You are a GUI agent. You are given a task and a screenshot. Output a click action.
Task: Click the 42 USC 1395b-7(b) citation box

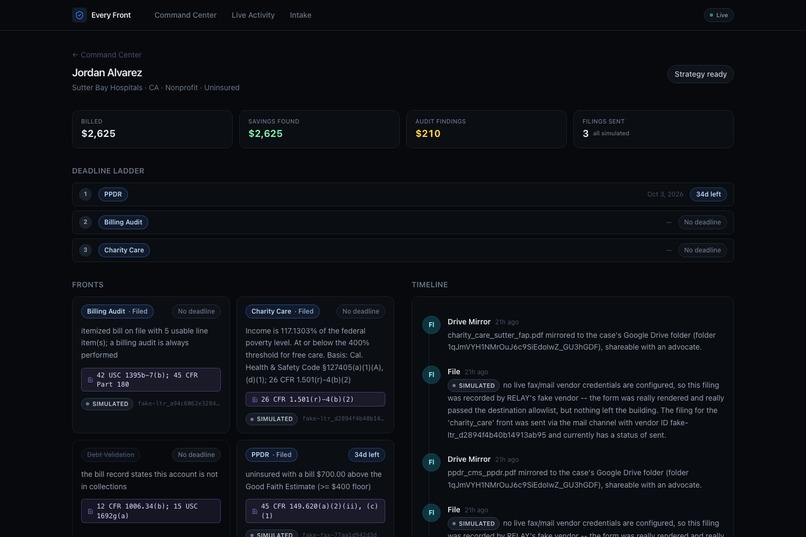[151, 380]
